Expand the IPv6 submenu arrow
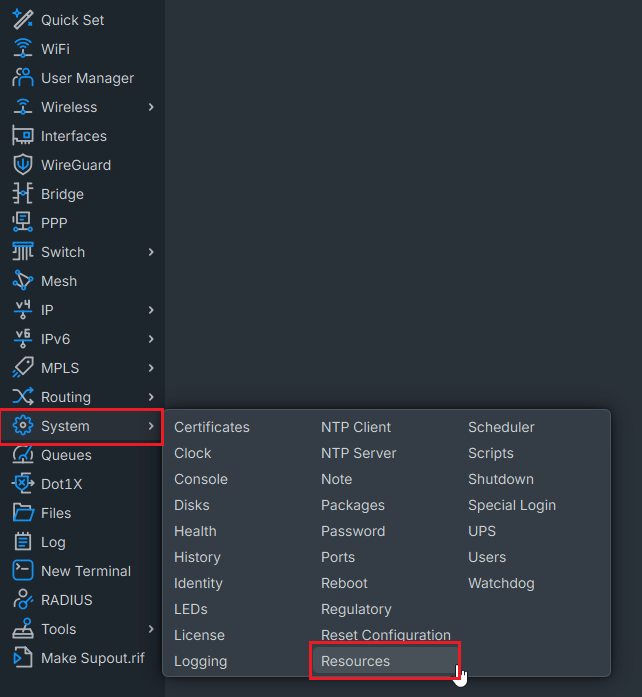Image resolution: width=642 pixels, height=697 pixels. pyautogui.click(x=151, y=339)
